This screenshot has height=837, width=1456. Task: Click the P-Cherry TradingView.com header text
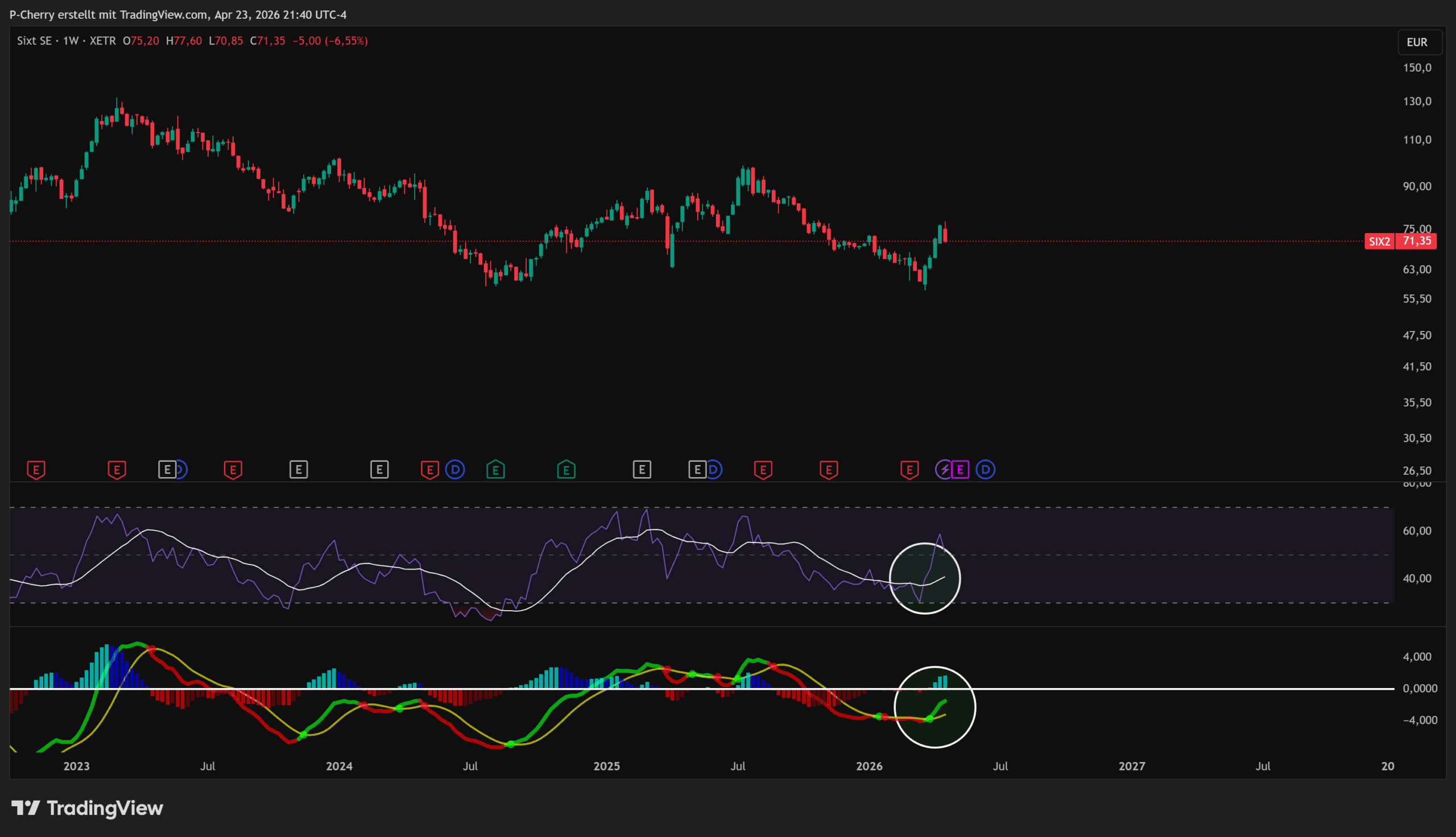click(x=177, y=14)
